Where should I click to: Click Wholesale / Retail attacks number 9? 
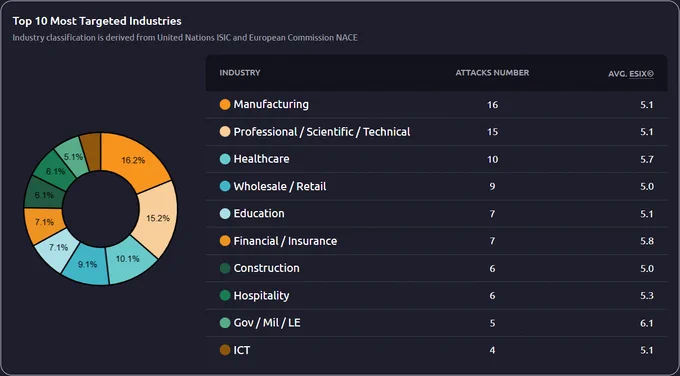coord(492,187)
